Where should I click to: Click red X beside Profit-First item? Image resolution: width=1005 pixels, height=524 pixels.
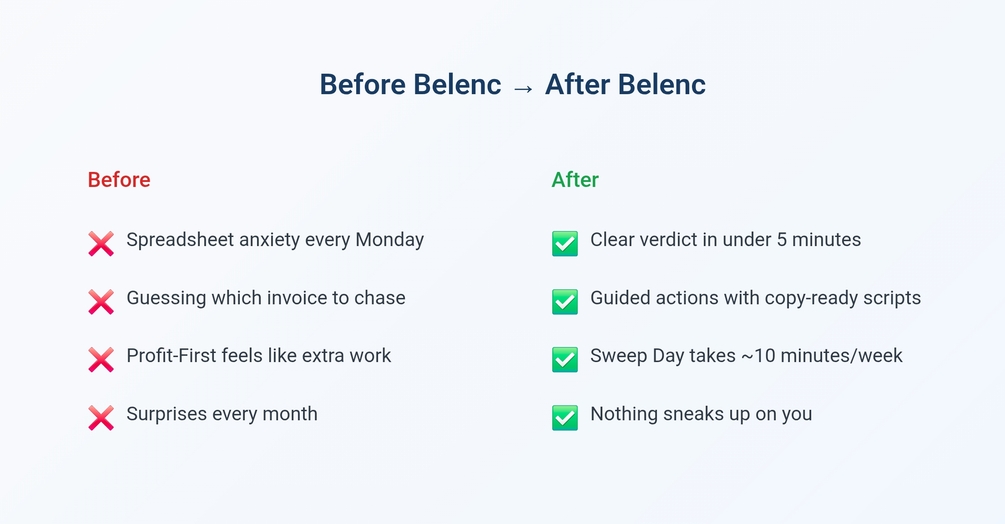[x=101, y=359]
